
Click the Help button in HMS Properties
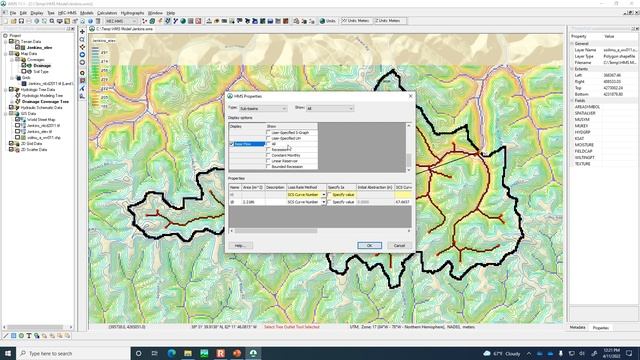coord(240,245)
